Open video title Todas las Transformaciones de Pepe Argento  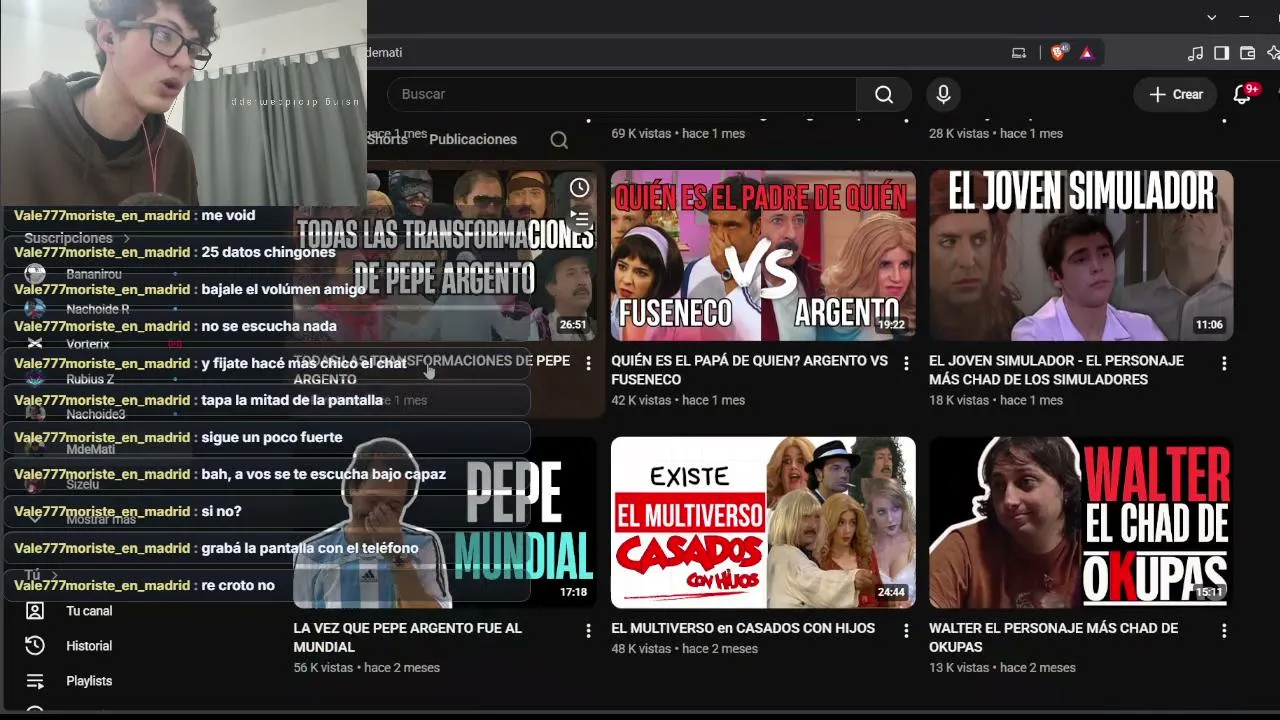point(432,370)
